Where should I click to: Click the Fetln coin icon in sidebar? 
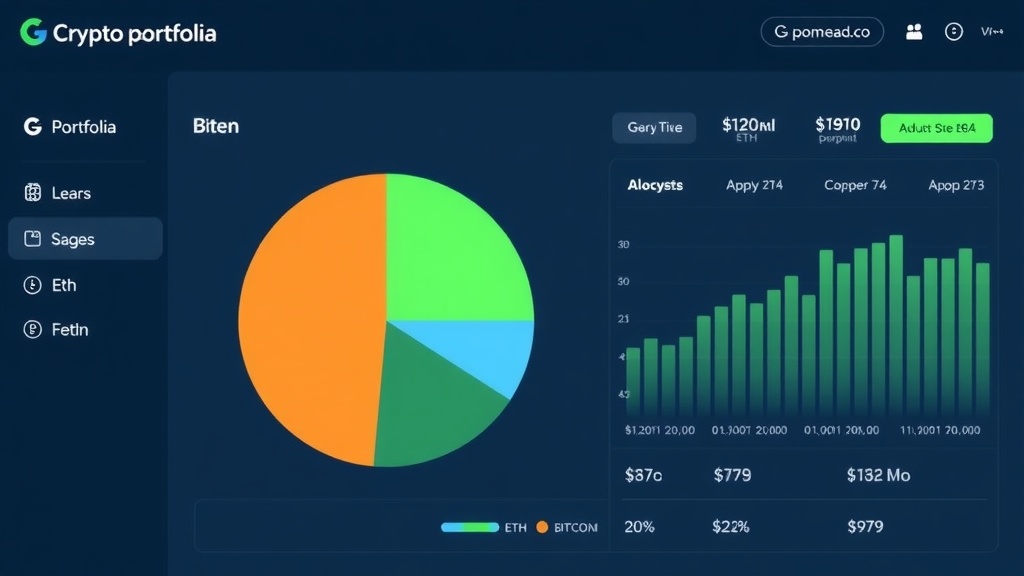[x=32, y=329]
